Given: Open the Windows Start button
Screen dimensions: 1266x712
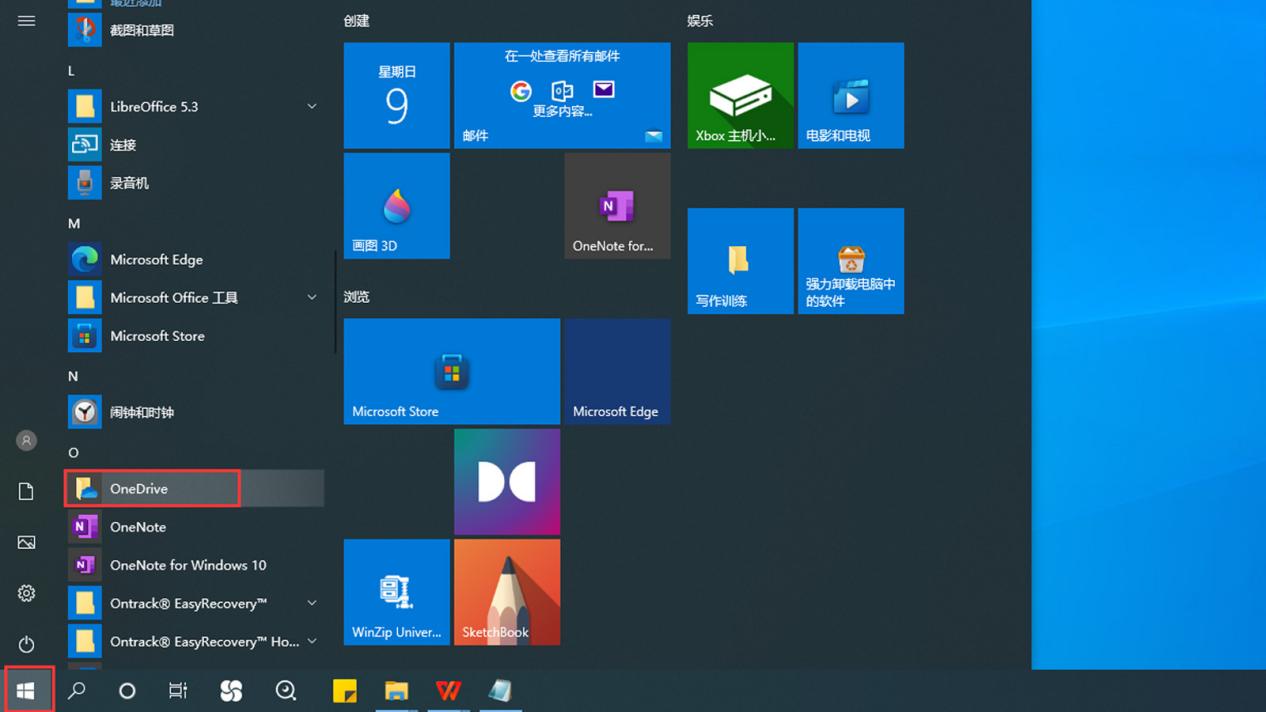Looking at the screenshot, I should point(26,690).
